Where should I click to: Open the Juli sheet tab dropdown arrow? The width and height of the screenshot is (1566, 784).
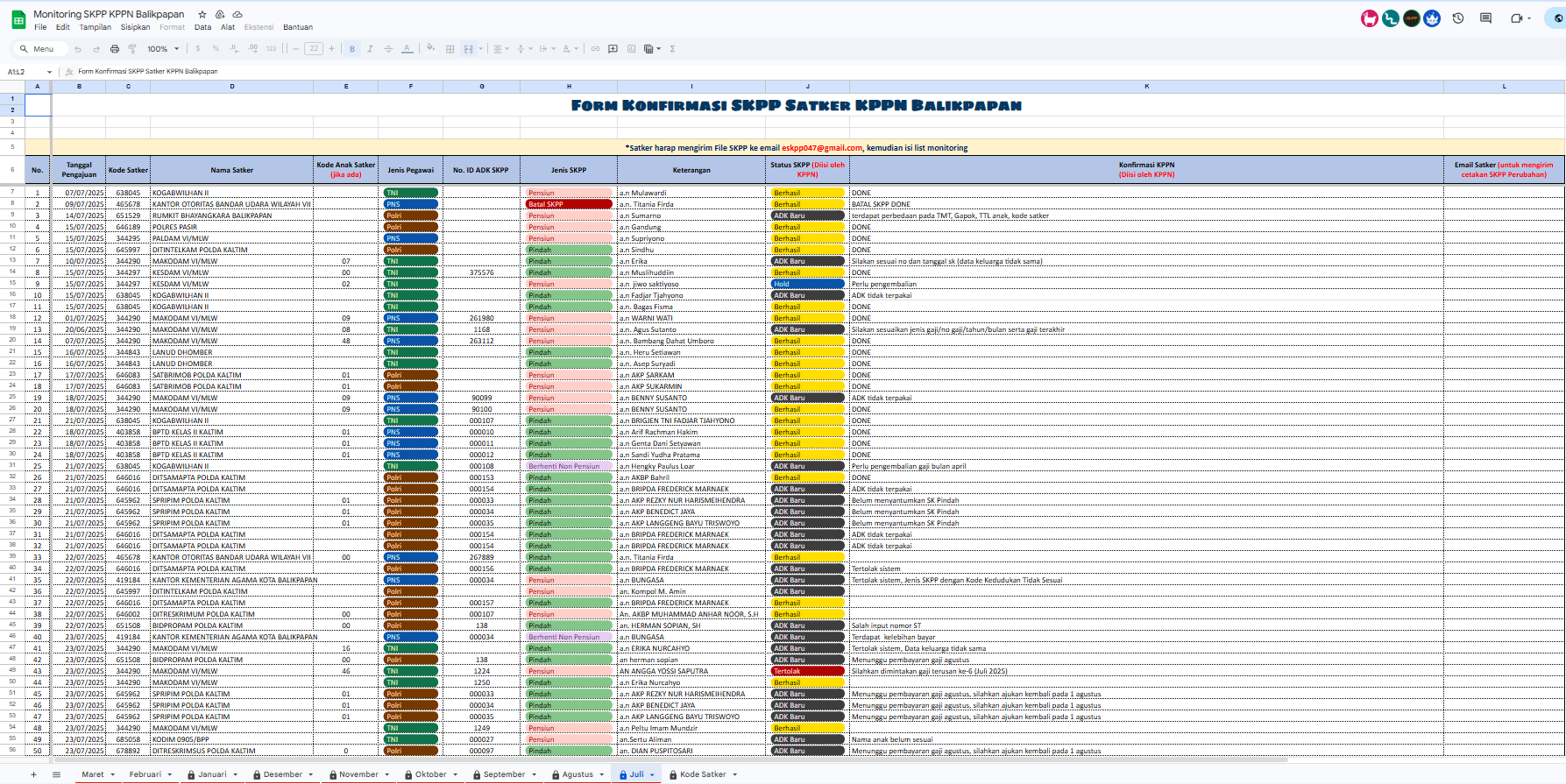652,774
